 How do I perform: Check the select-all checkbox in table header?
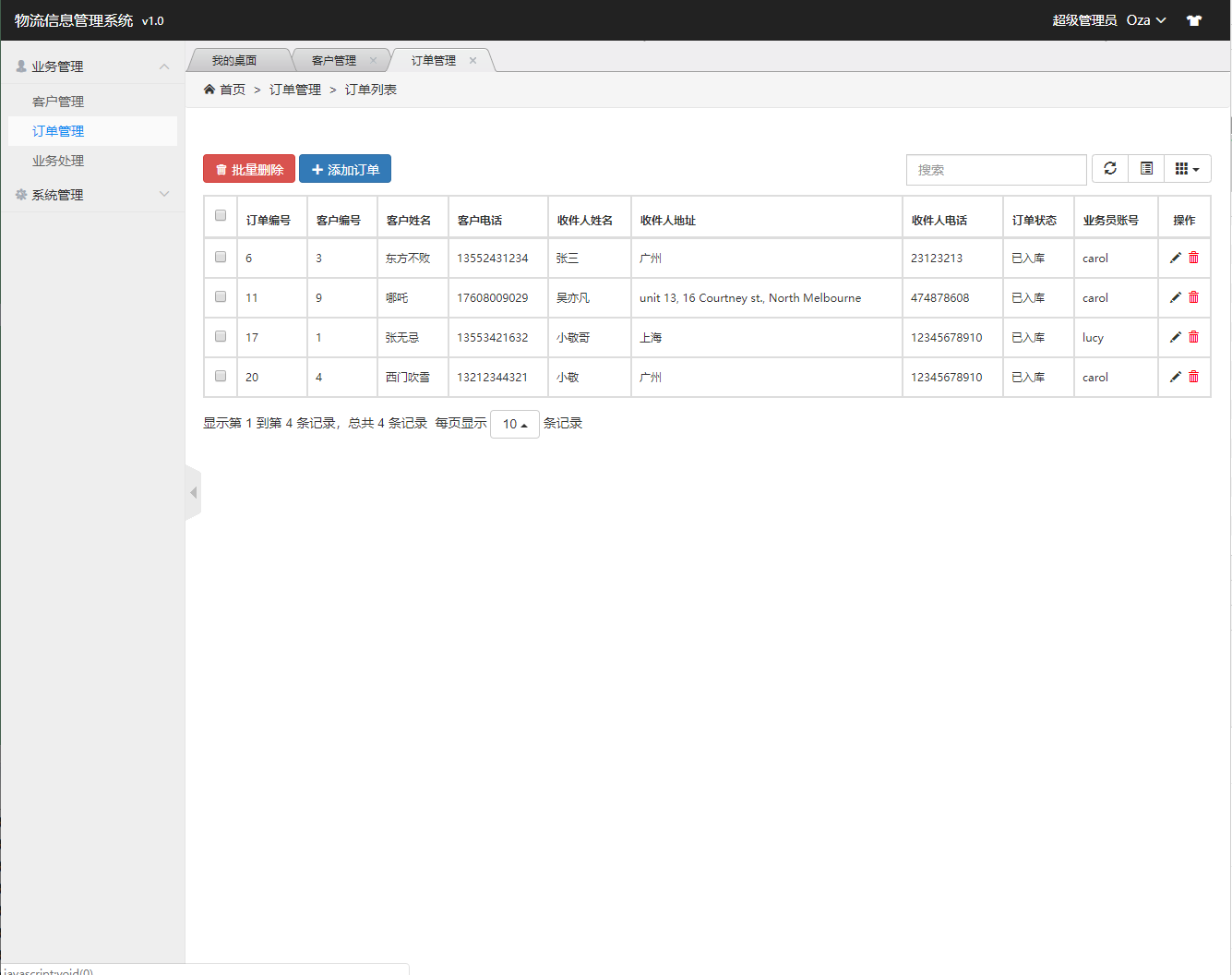point(221,216)
